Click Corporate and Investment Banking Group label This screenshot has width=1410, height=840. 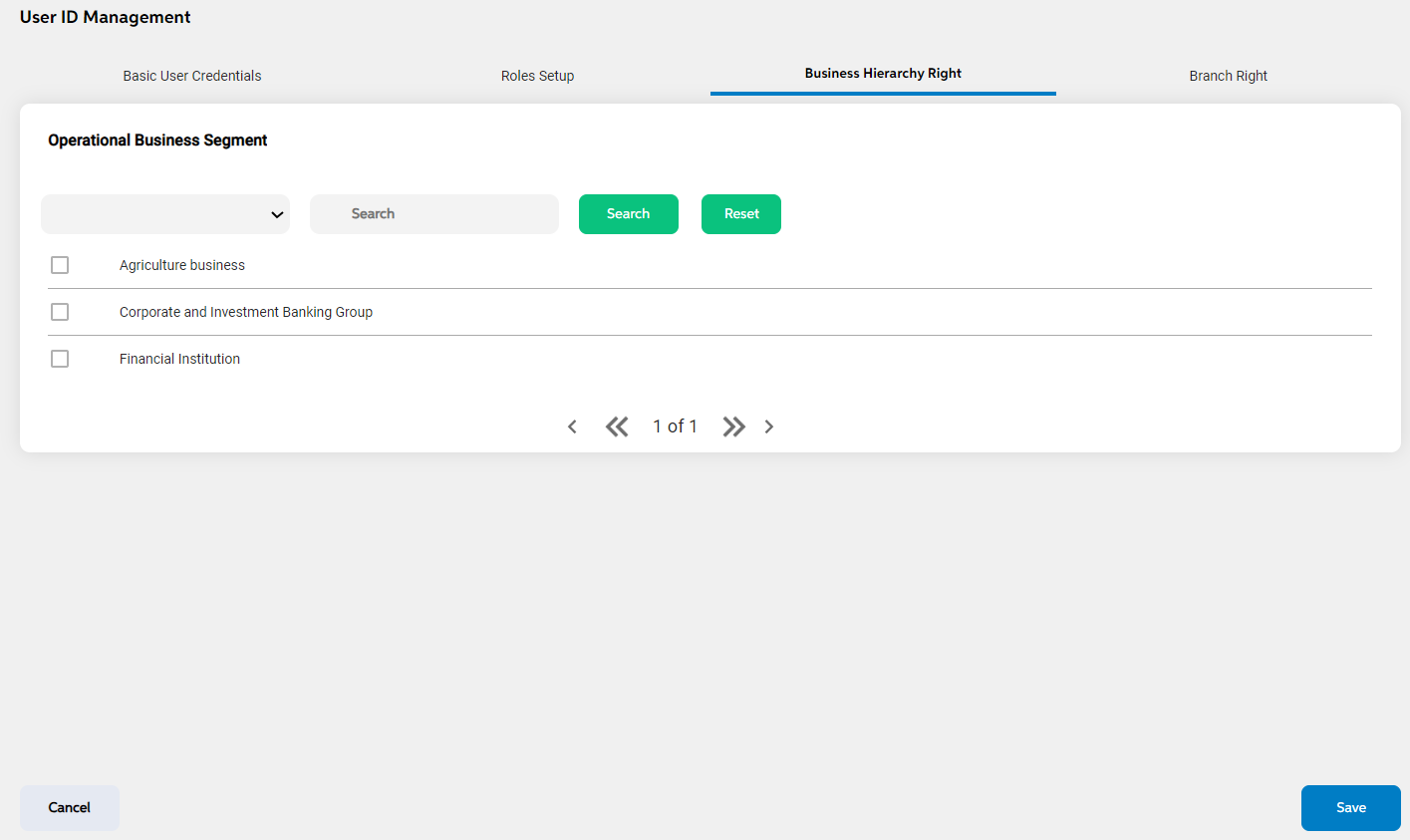pos(246,312)
